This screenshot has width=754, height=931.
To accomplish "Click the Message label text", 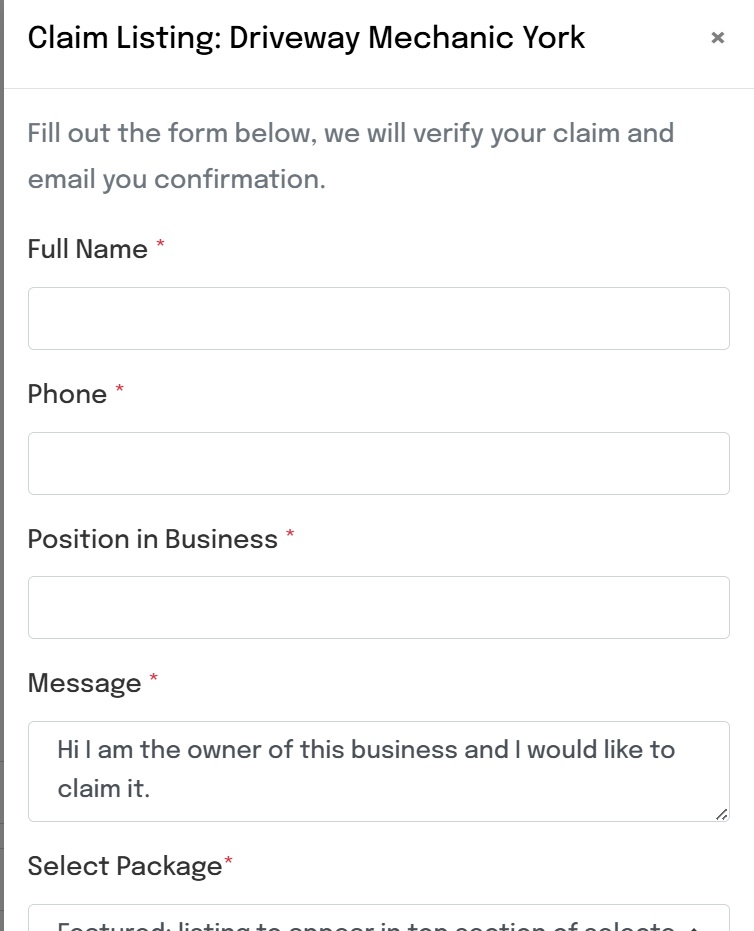I will point(85,683).
